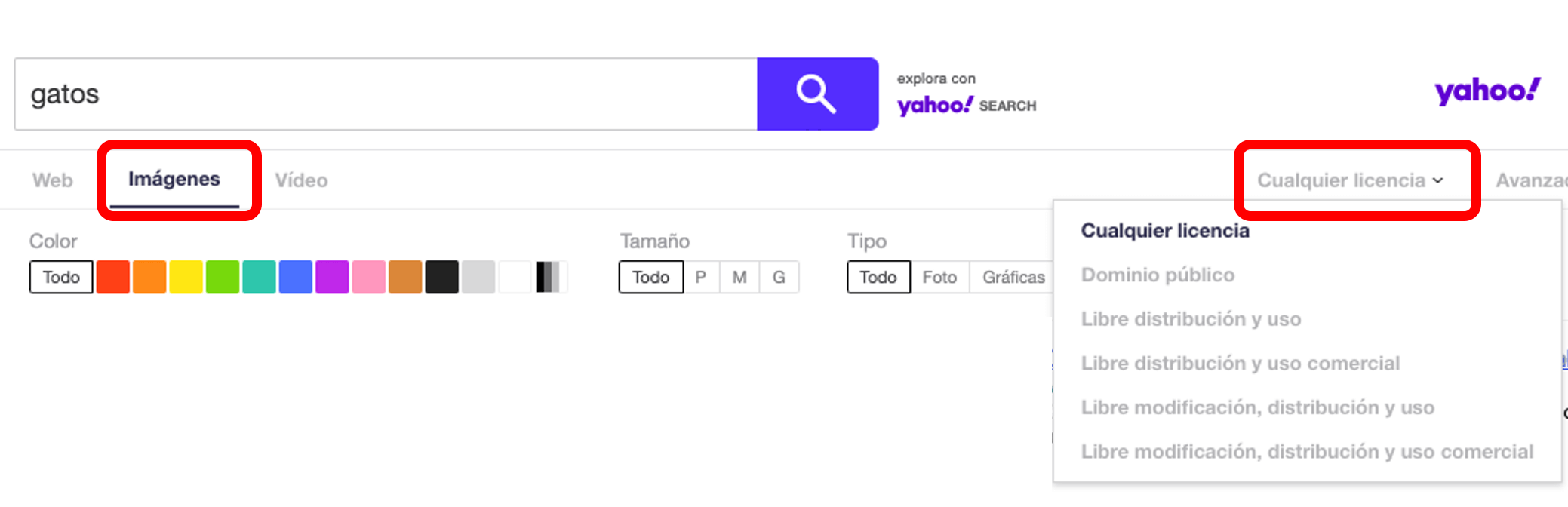Select the pink color filter swatch
The width and height of the screenshot is (1568, 507).
(369, 277)
